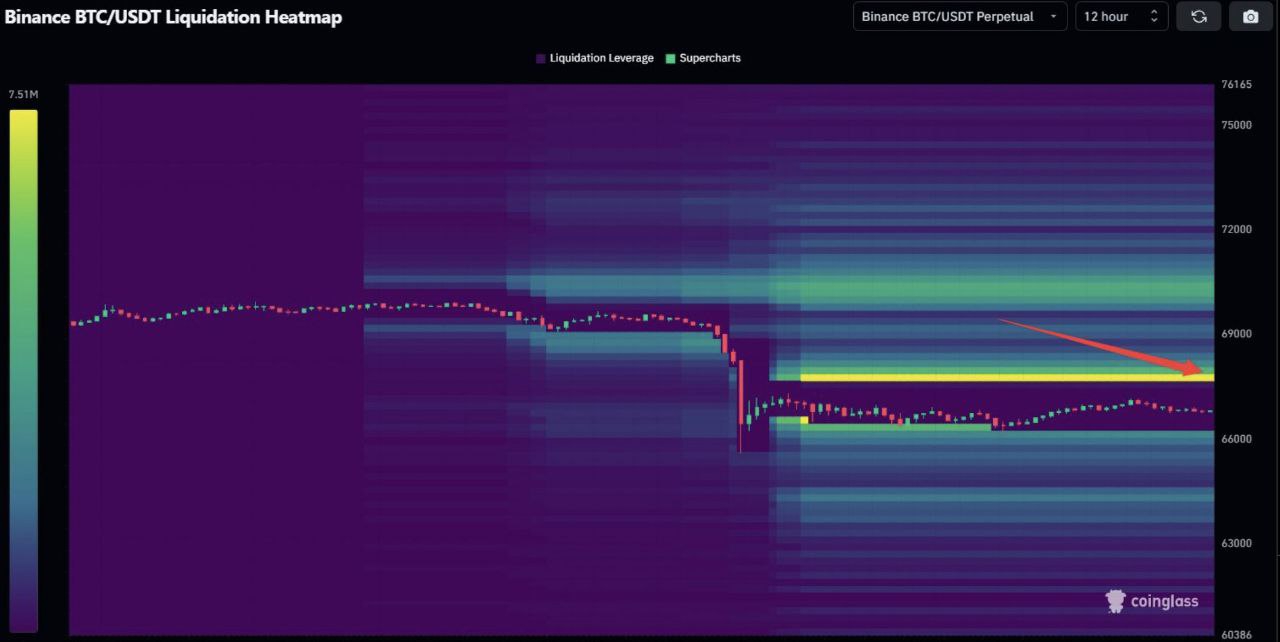
Task: Click the red annotation arrow head
Action: (x=1200, y=368)
